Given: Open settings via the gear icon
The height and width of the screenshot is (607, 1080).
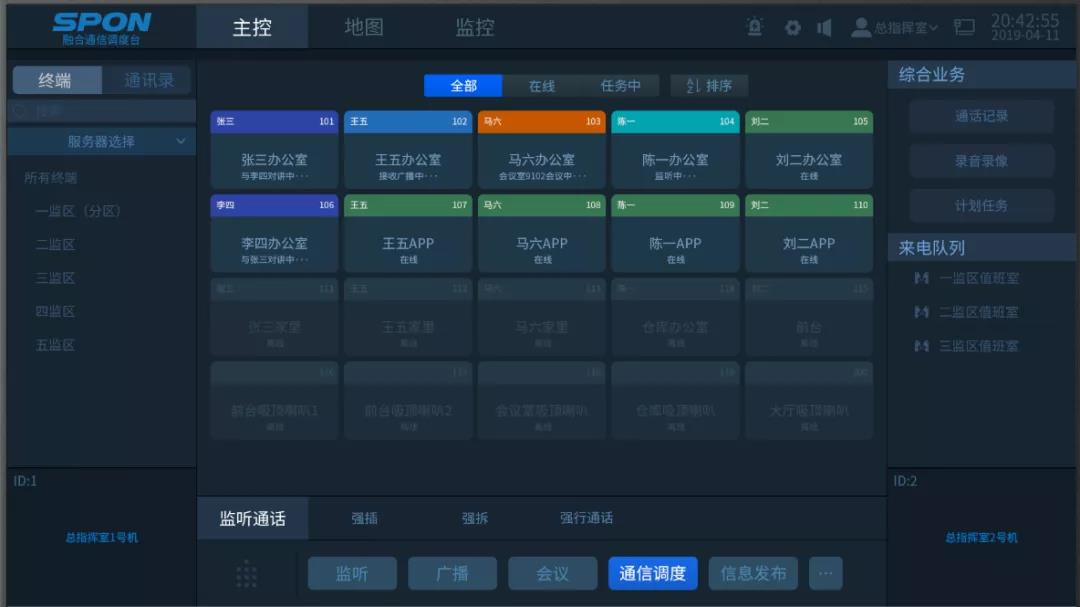Looking at the screenshot, I should click(792, 27).
